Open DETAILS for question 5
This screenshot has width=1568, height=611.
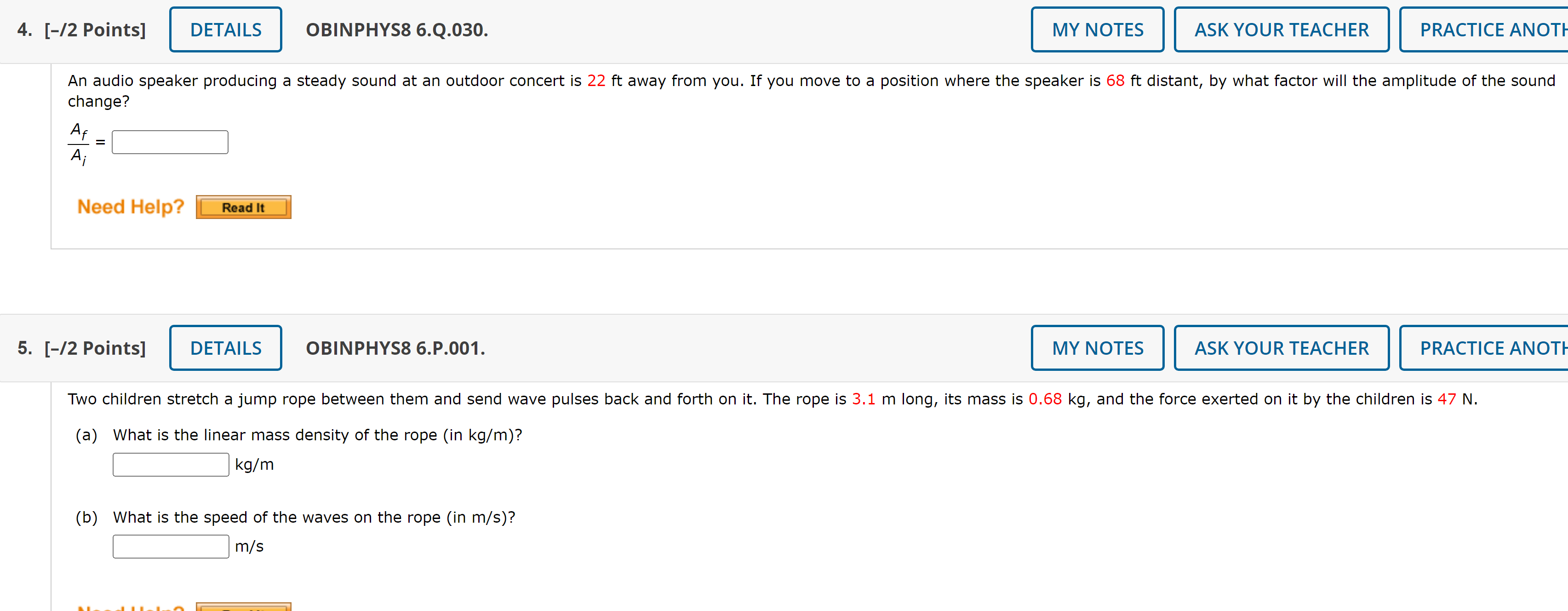tap(224, 347)
